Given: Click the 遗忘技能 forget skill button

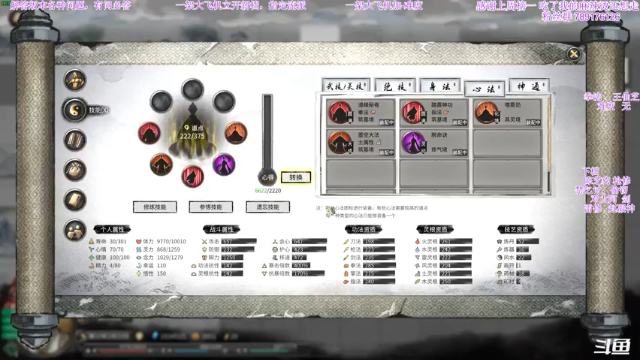Looking at the screenshot, I should (268, 207).
